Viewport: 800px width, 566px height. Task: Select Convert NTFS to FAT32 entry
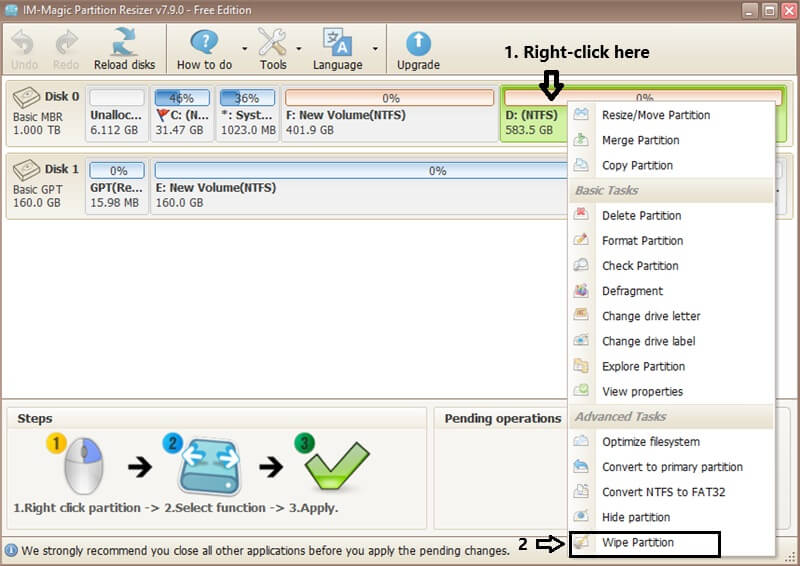coord(671,492)
